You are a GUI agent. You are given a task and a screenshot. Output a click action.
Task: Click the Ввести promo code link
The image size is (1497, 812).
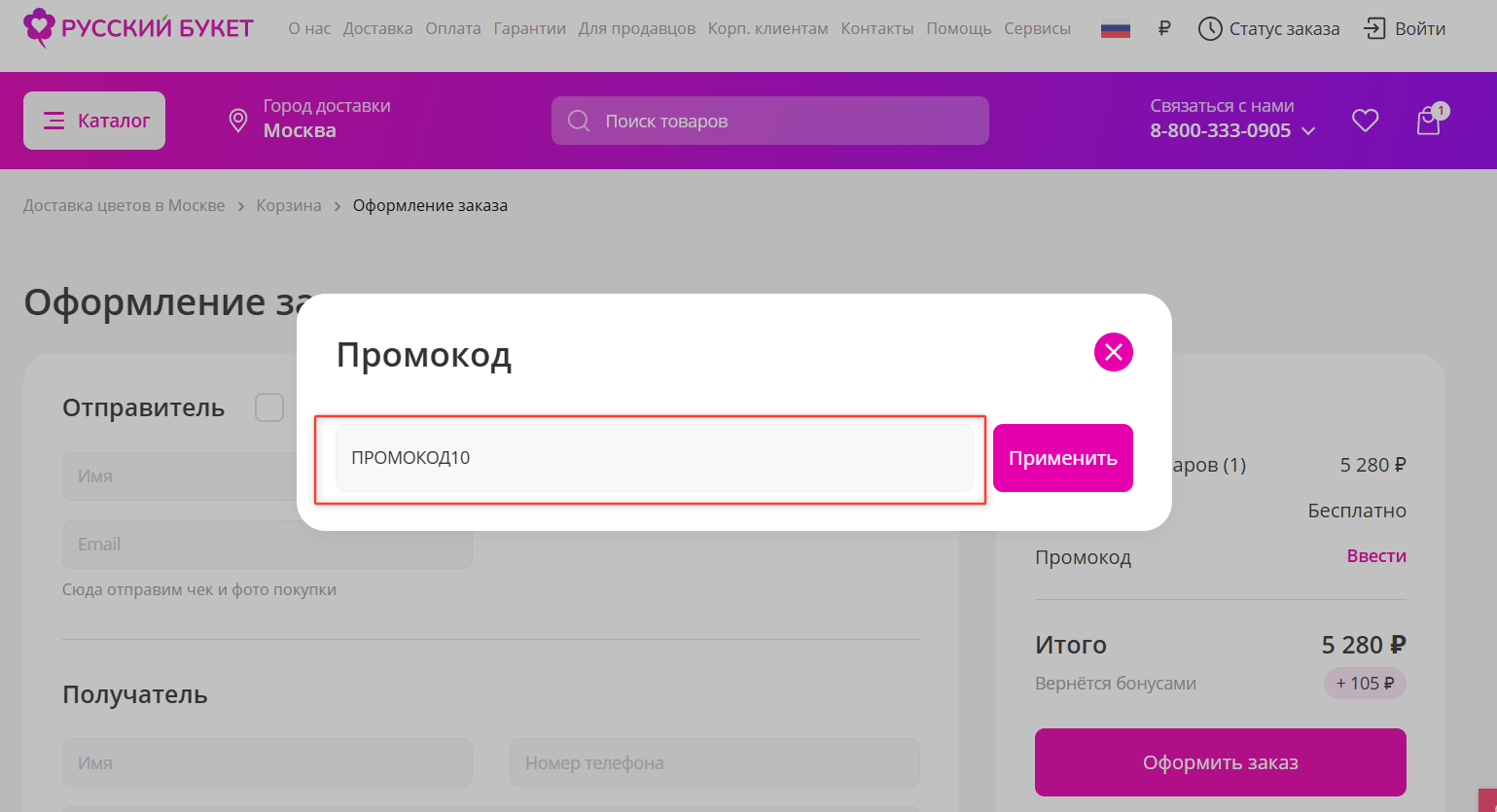(1376, 555)
